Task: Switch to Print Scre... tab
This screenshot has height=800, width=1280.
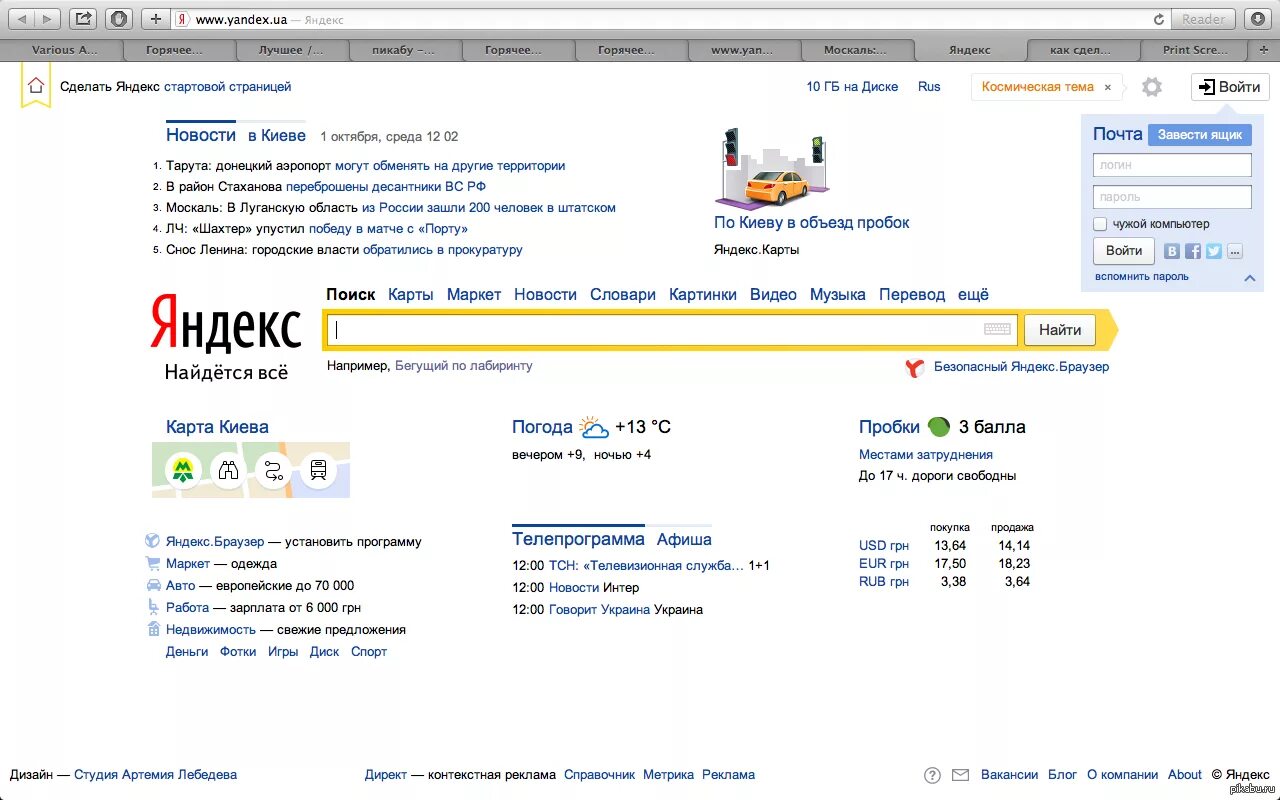Action: click(1196, 50)
